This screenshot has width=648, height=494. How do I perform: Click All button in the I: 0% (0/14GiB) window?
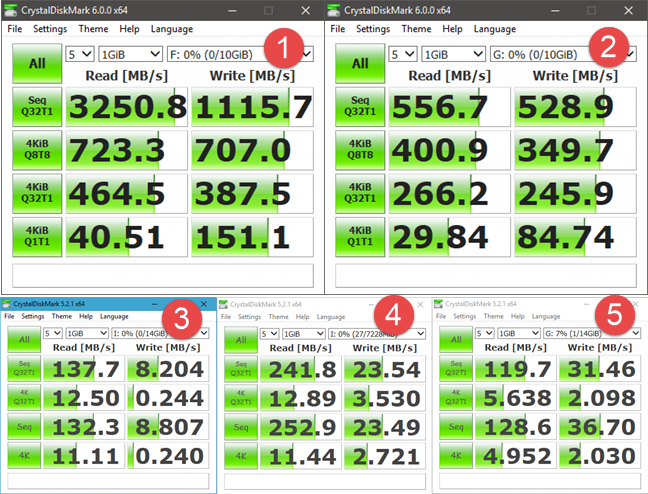coord(24,339)
